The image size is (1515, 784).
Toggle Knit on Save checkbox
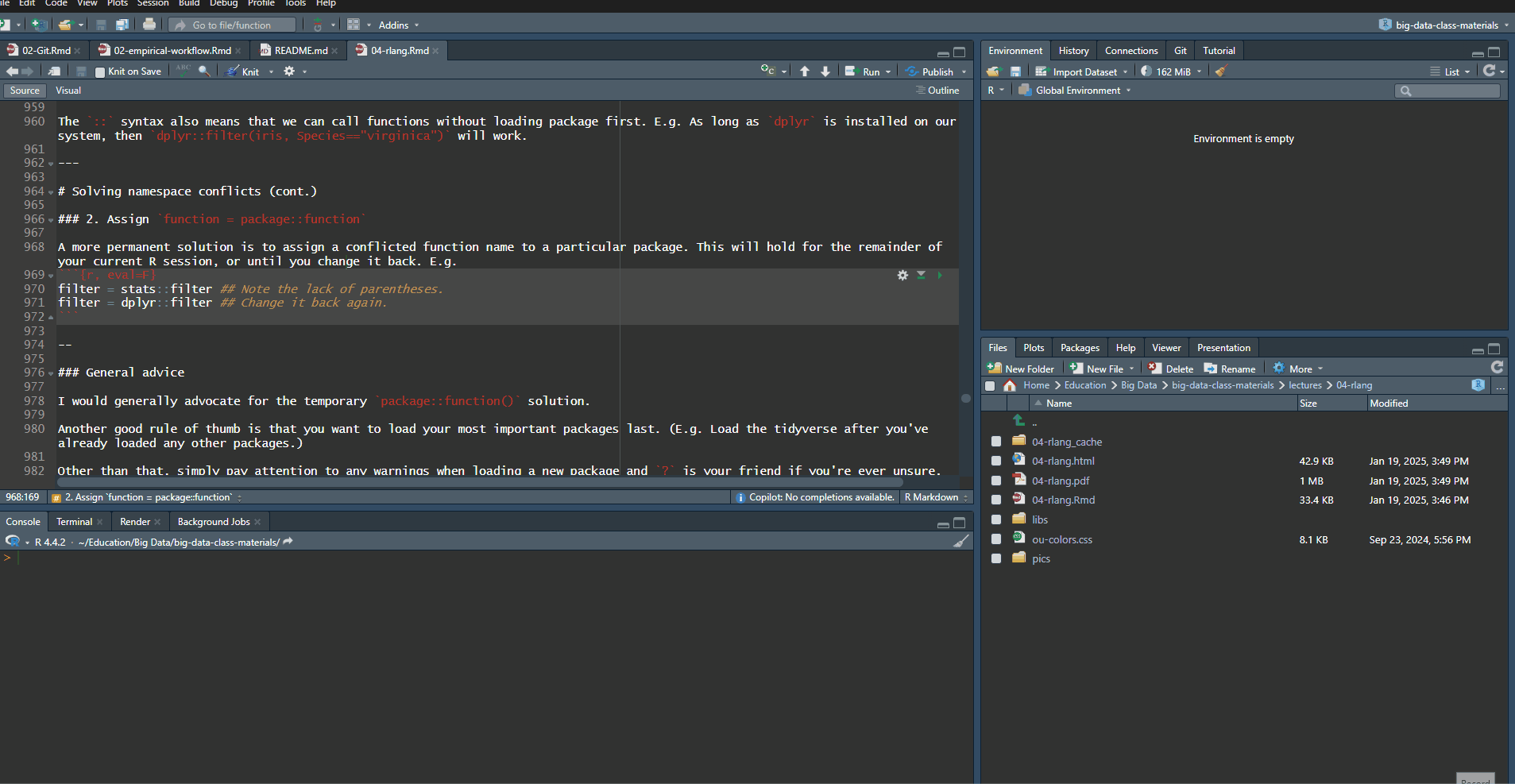pyautogui.click(x=100, y=72)
